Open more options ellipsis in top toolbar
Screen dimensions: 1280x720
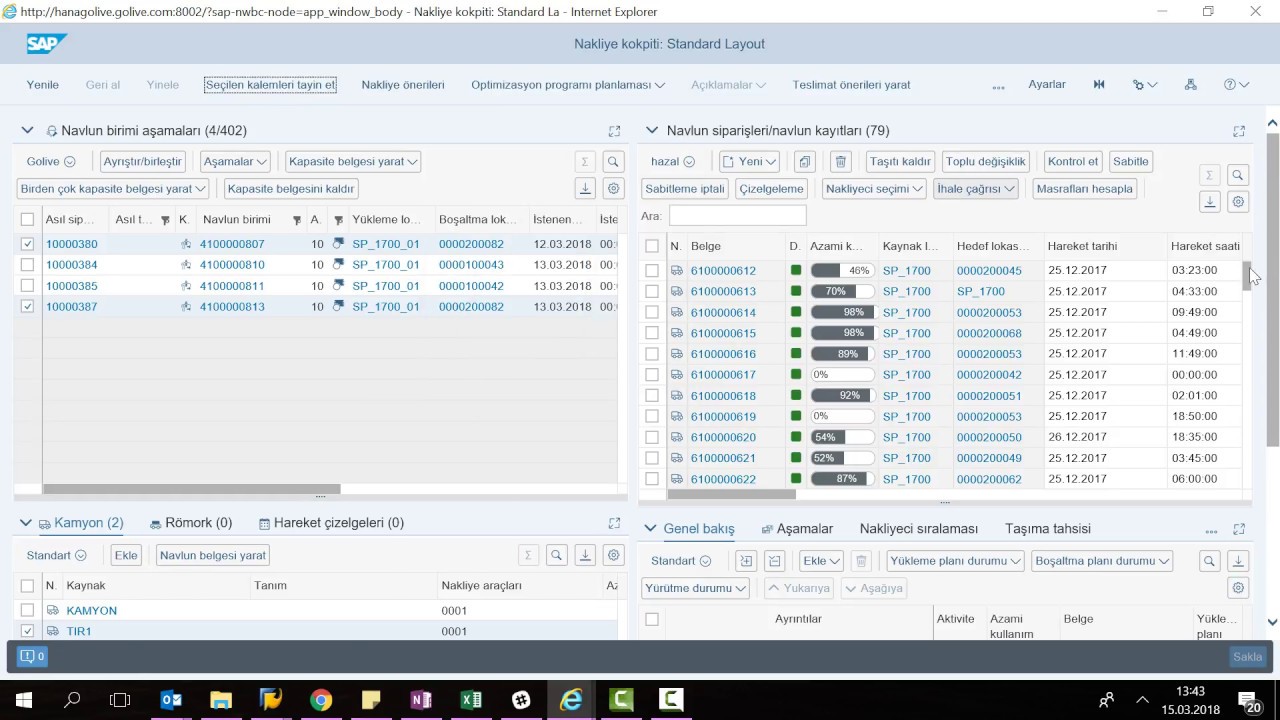click(998, 87)
